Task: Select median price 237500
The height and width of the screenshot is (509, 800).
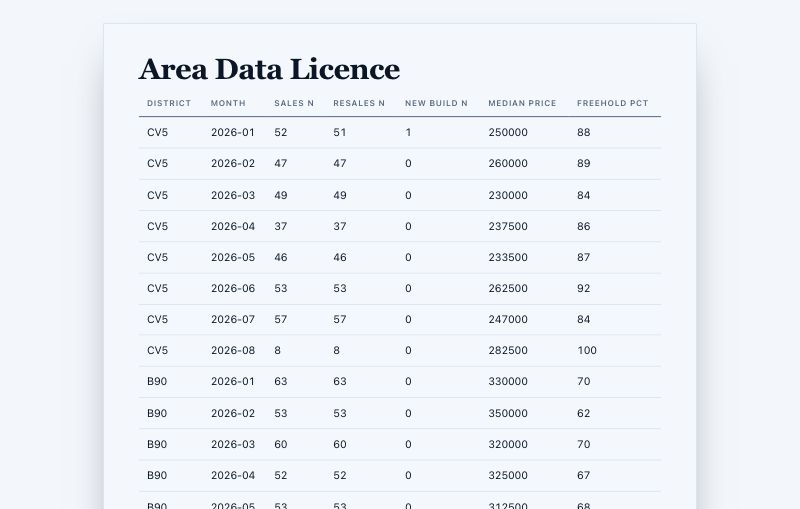Action: coord(508,226)
